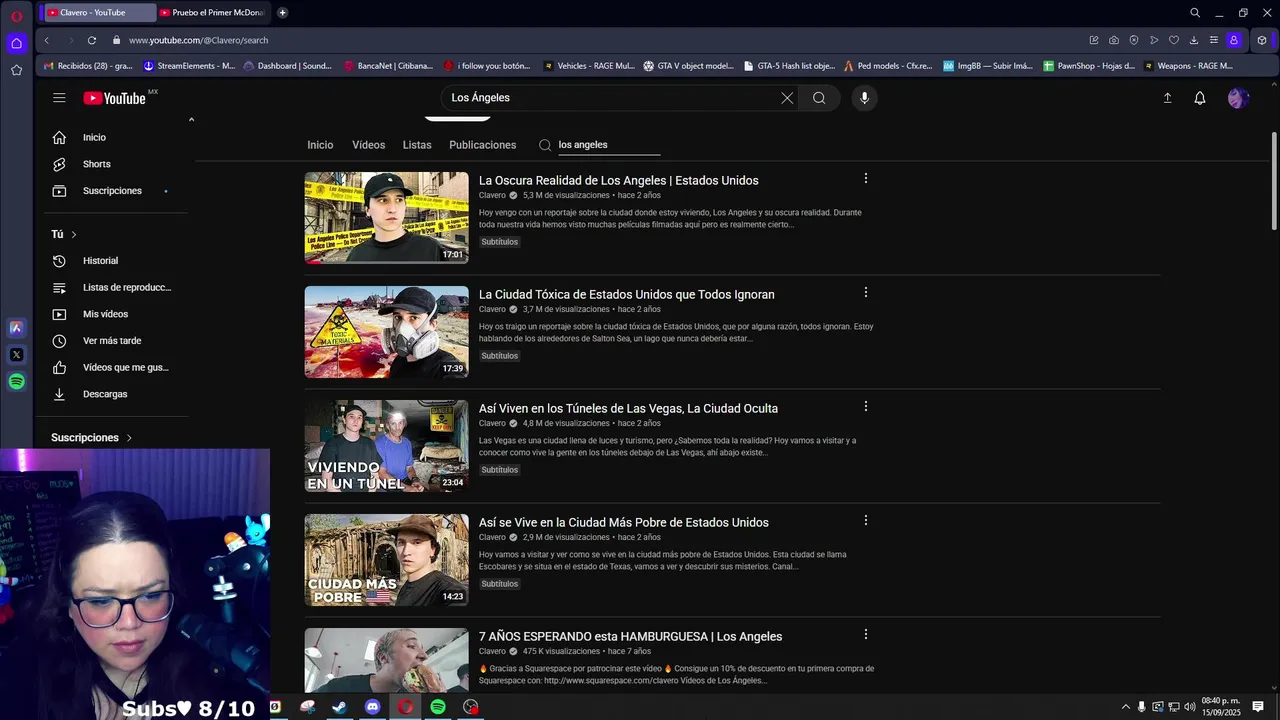Open the YouTube notifications bell
Screen dimensions: 1280x720
[x=1200, y=98]
